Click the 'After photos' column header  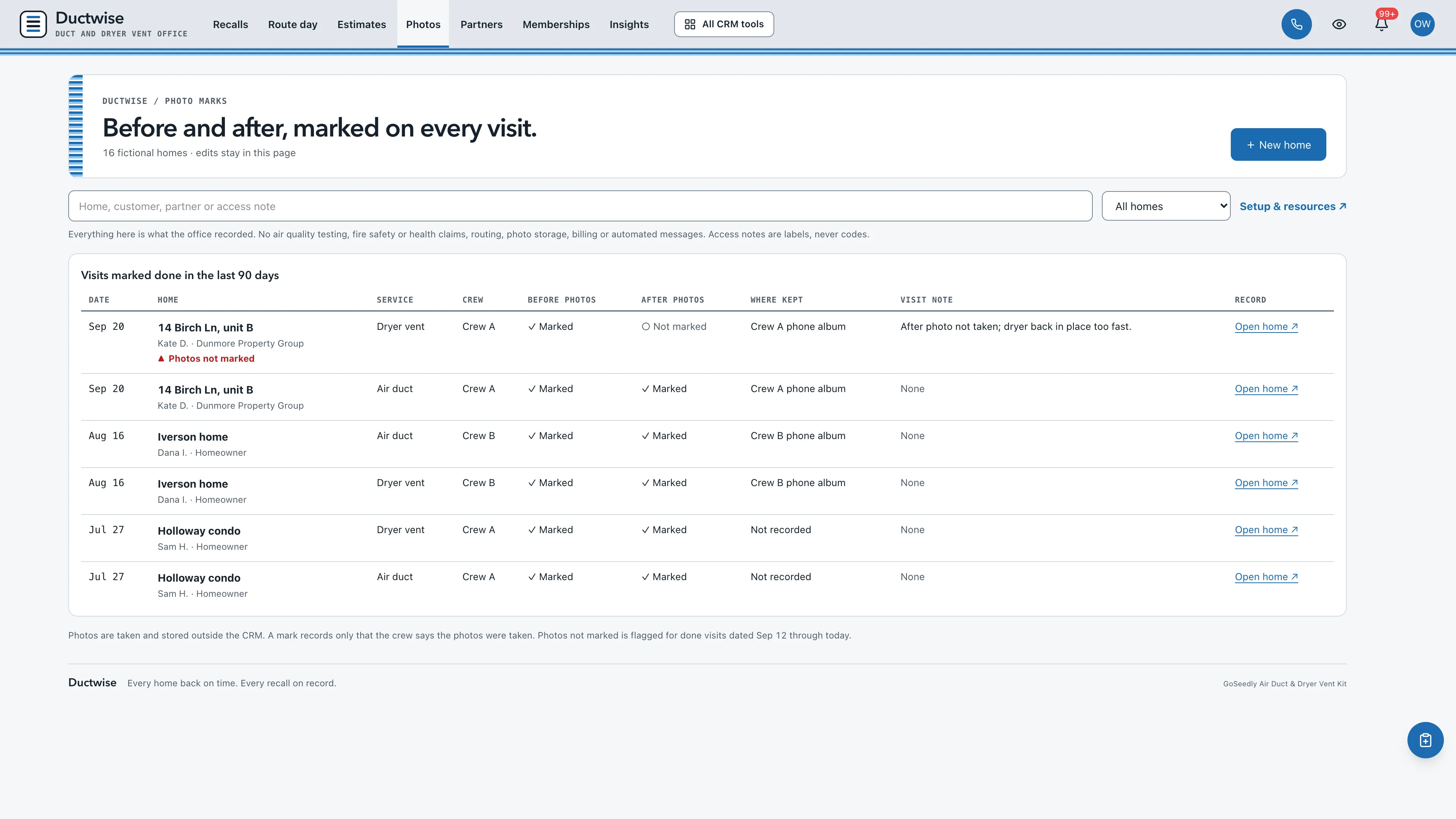click(x=672, y=300)
